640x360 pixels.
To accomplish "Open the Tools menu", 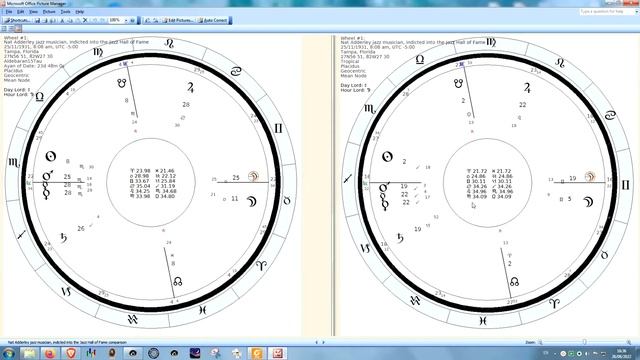I will pyautogui.click(x=65, y=12).
